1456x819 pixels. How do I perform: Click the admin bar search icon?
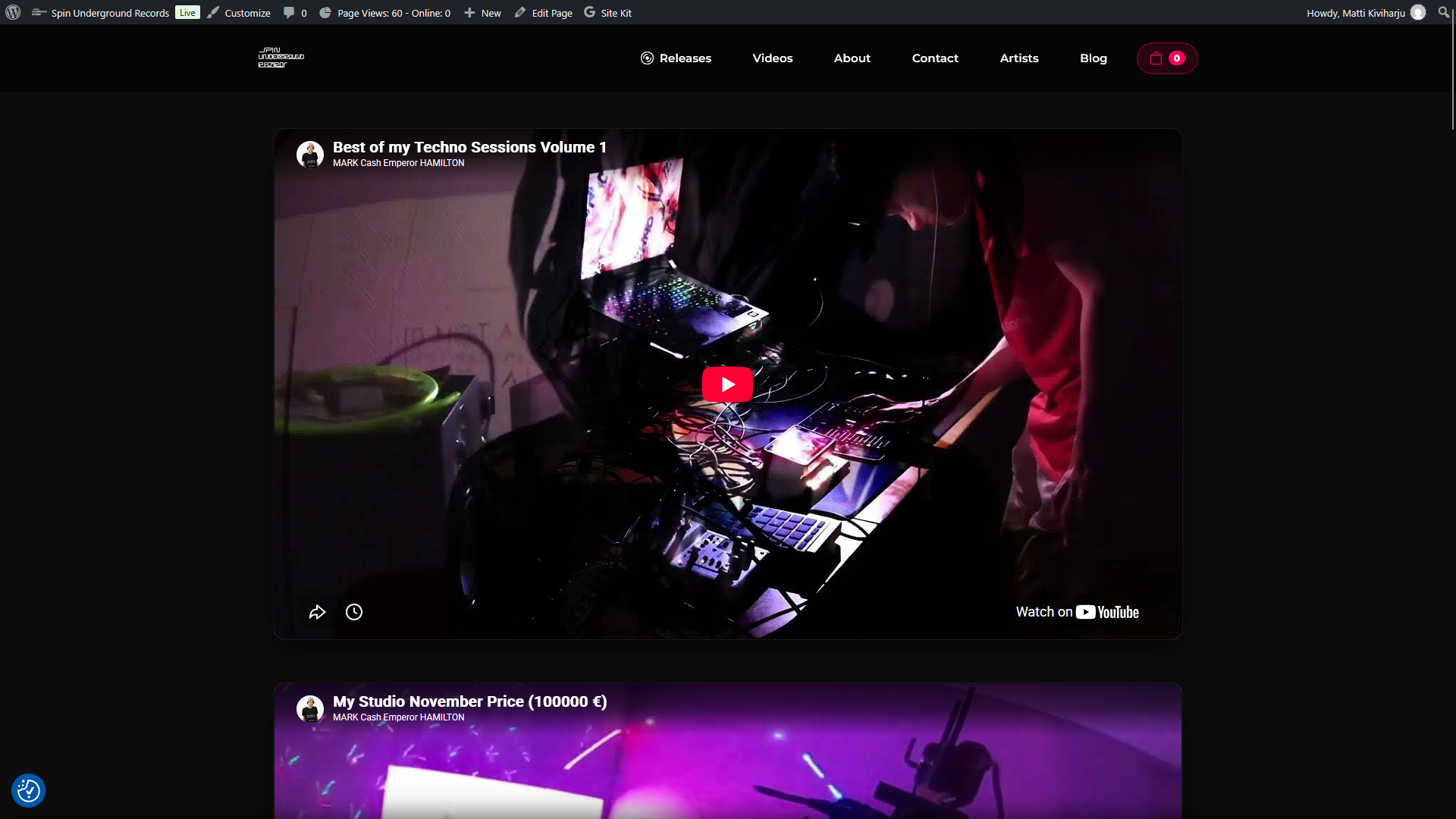pos(1443,13)
